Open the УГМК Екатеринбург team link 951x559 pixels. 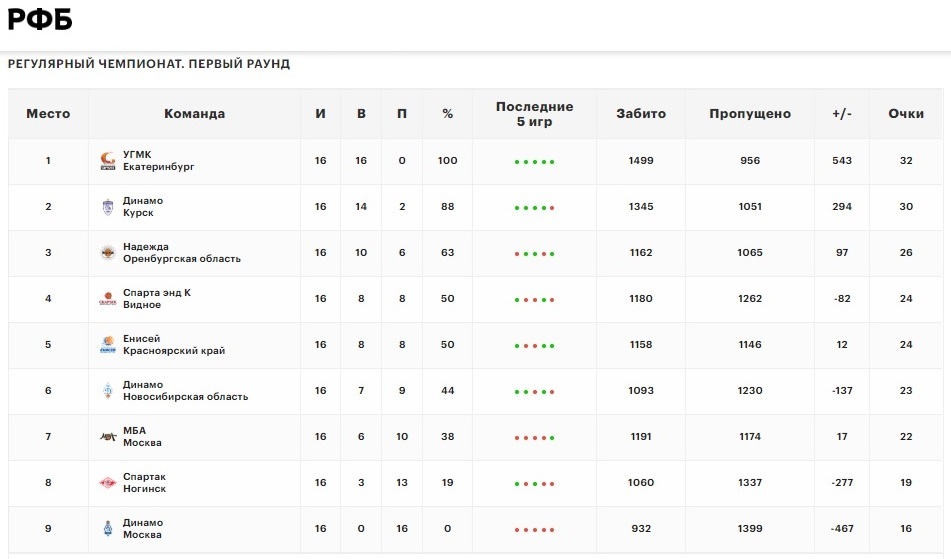159,161
